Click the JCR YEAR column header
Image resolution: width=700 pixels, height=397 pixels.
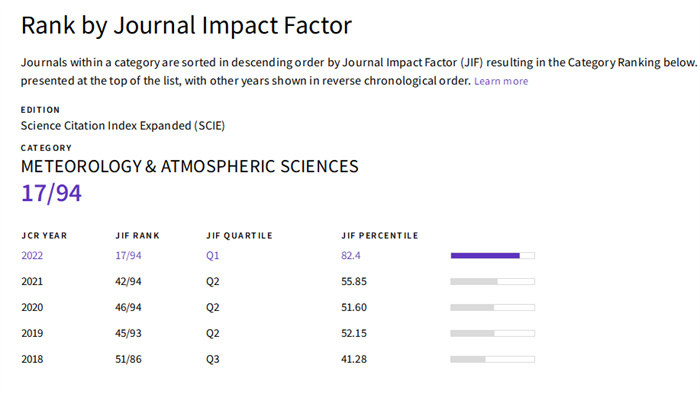pyautogui.click(x=44, y=235)
